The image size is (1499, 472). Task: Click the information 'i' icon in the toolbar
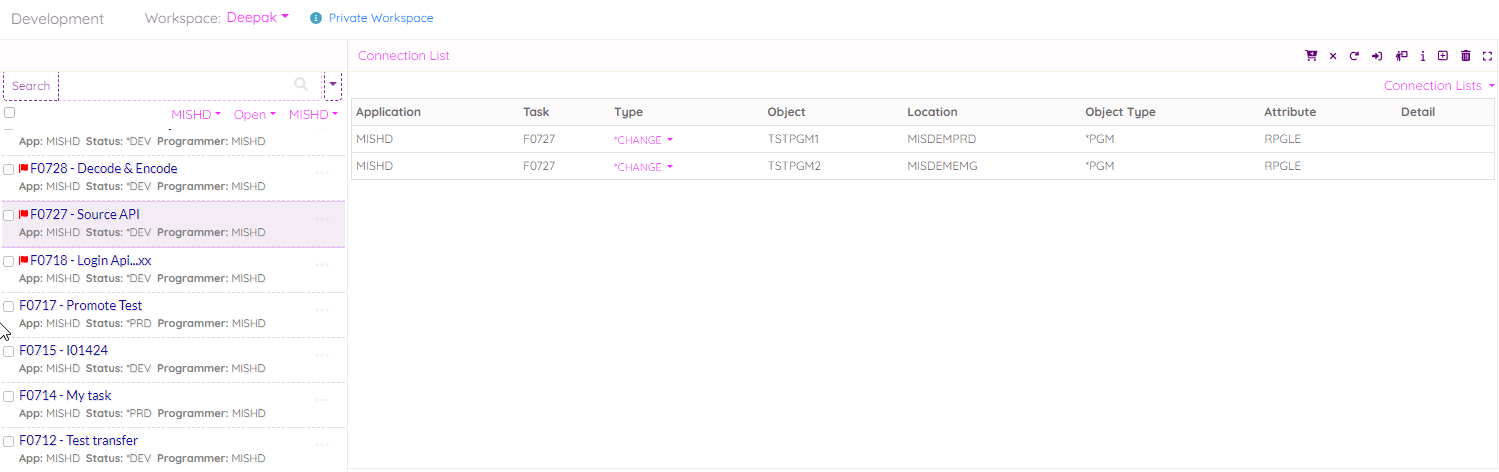(x=1422, y=56)
